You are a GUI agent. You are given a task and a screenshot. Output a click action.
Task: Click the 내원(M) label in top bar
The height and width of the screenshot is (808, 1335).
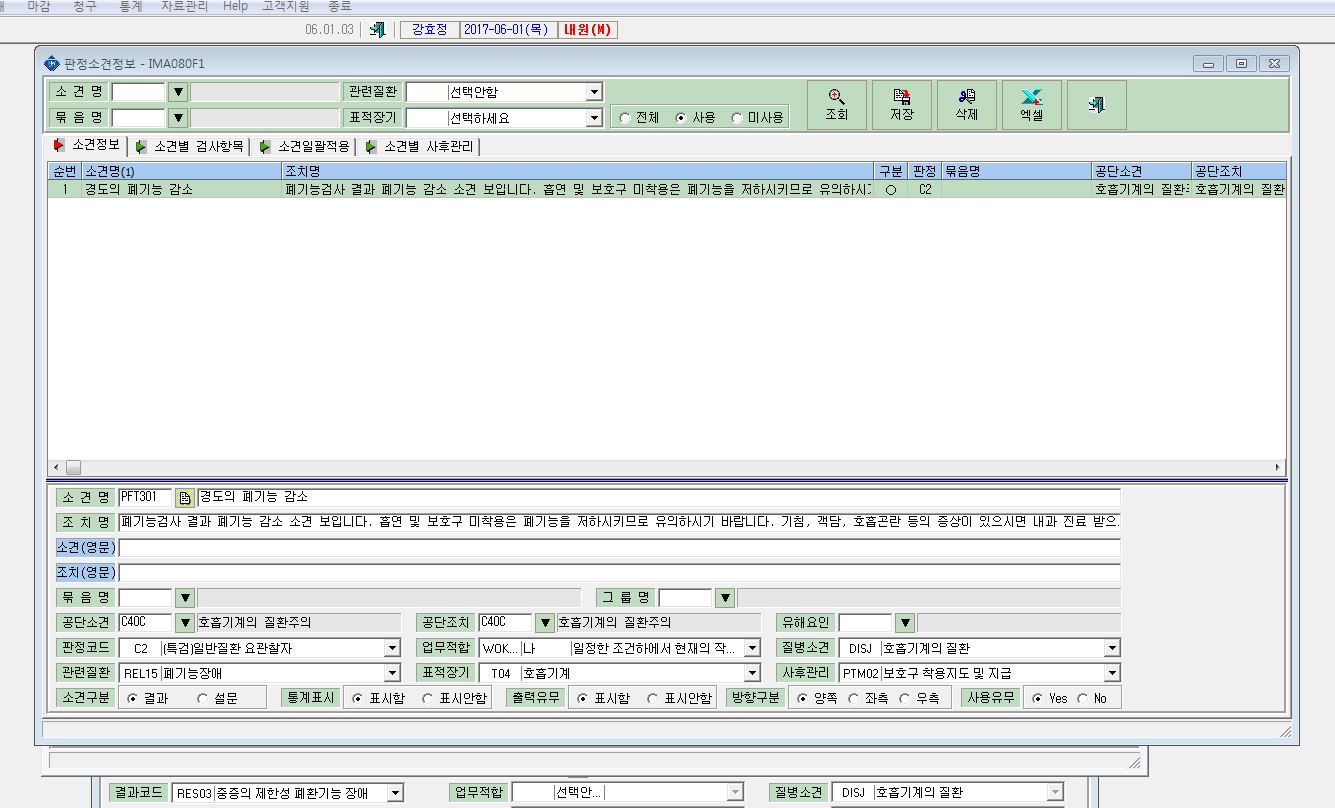pos(587,30)
